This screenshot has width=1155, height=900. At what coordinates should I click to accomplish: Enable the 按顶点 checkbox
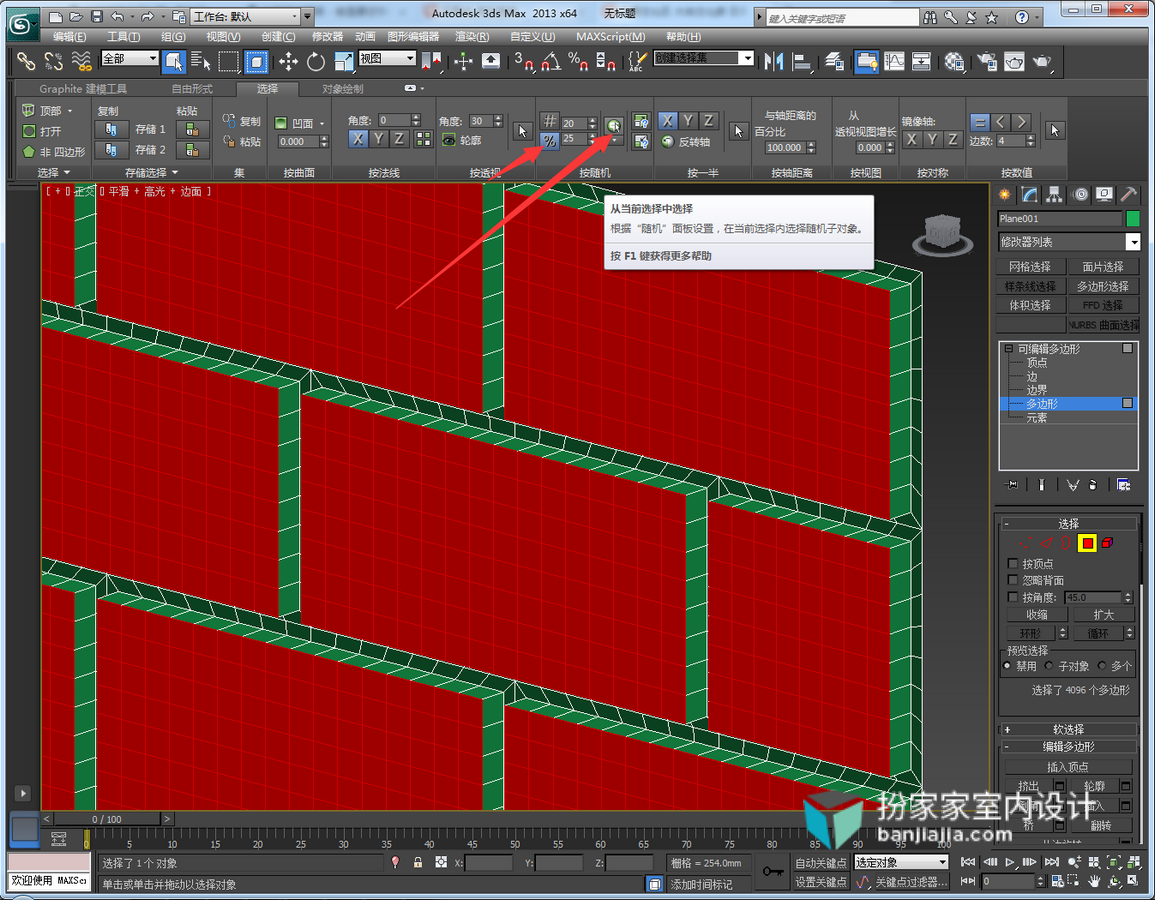pos(1013,563)
